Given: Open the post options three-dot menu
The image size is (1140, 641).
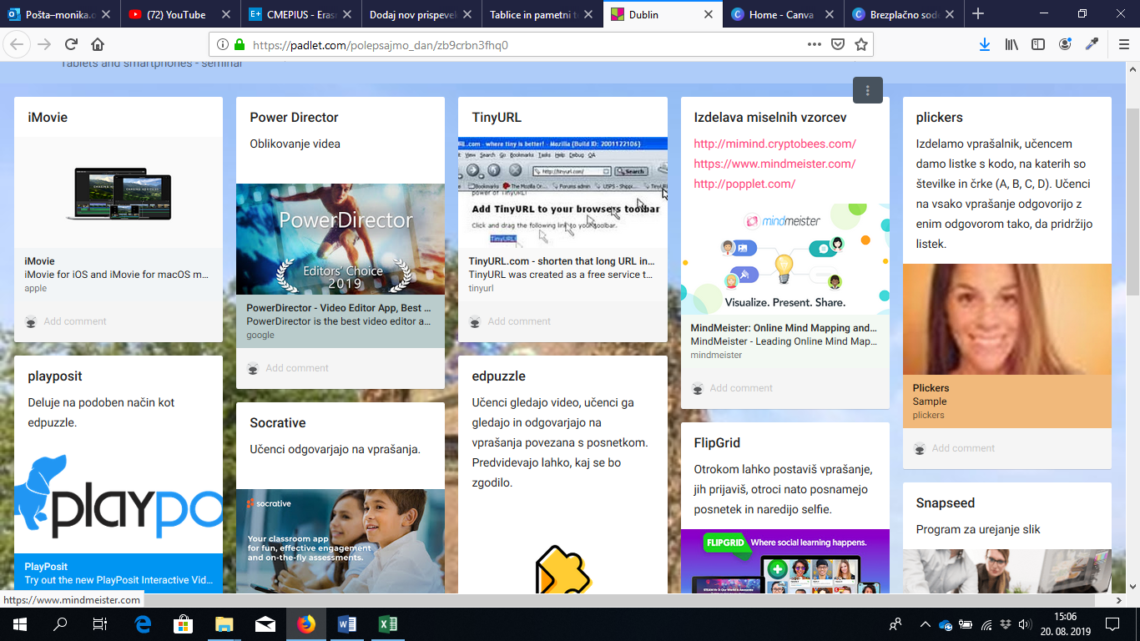Looking at the screenshot, I should (x=867, y=90).
